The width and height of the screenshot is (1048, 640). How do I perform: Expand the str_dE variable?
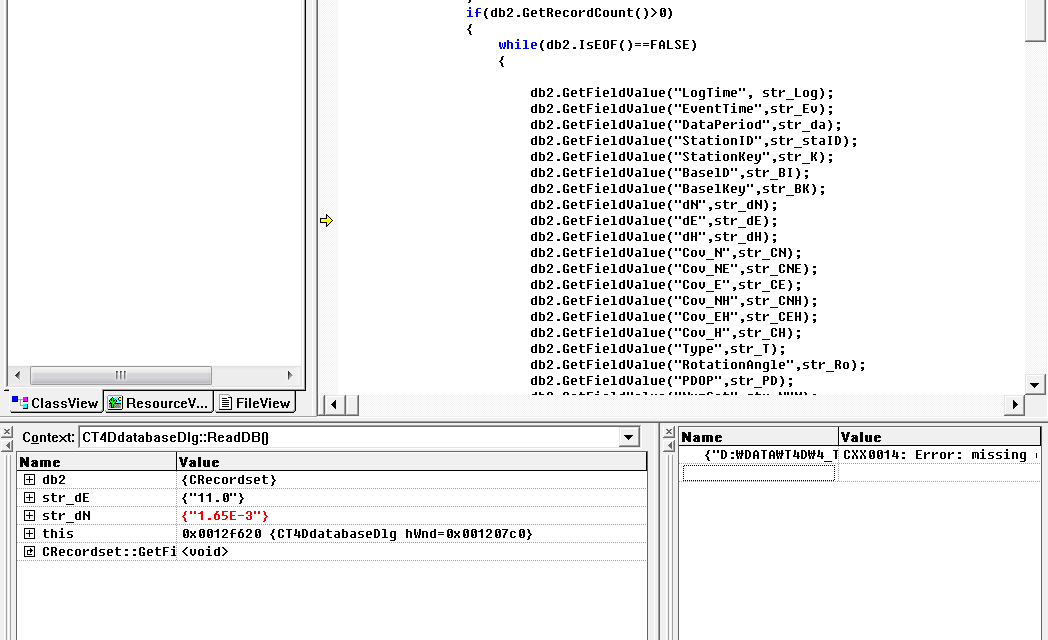29,498
